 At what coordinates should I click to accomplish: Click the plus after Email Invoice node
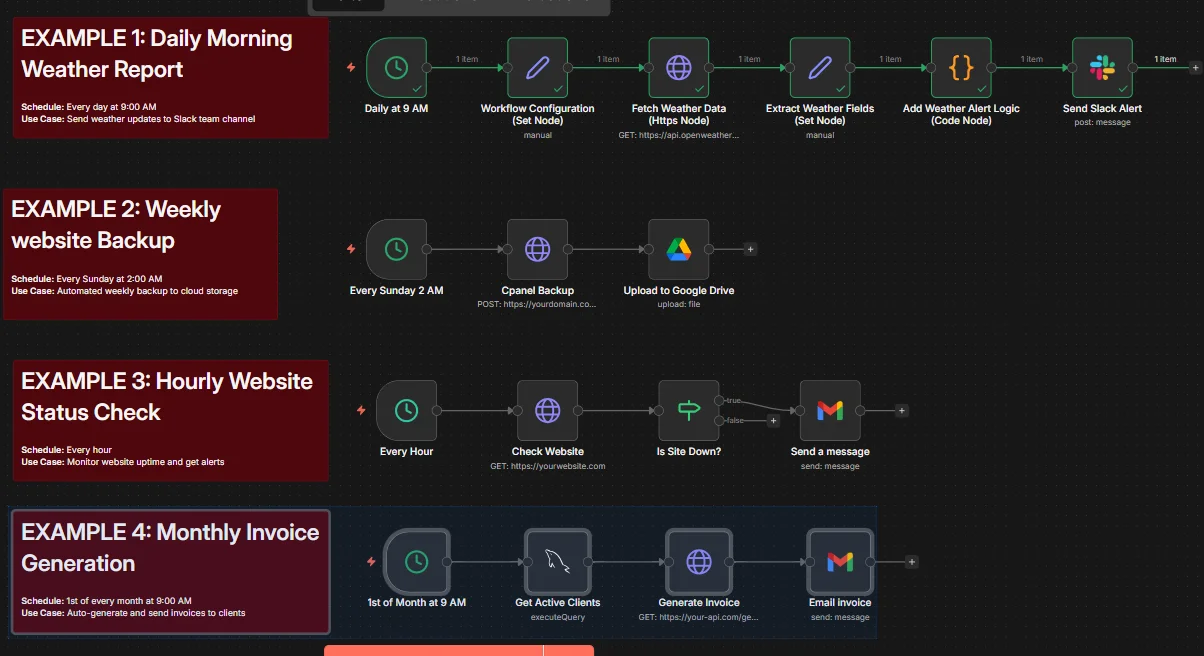pos(910,561)
